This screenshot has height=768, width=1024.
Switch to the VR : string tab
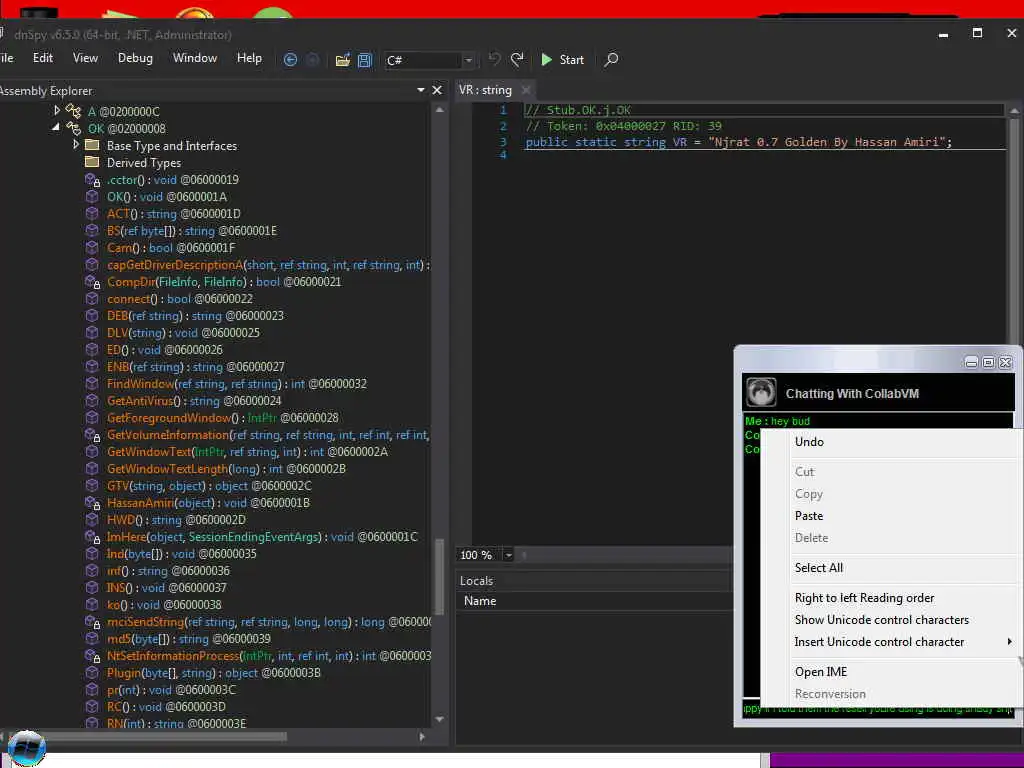[x=485, y=90]
